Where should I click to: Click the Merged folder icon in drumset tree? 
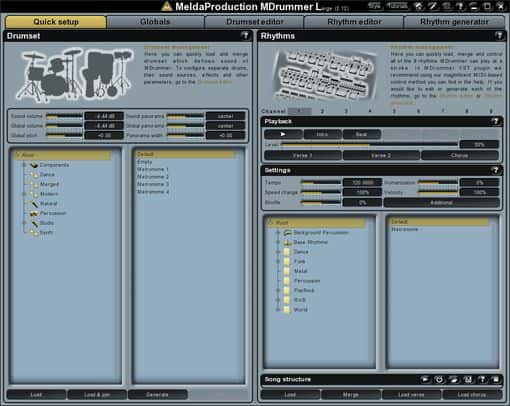[34, 184]
